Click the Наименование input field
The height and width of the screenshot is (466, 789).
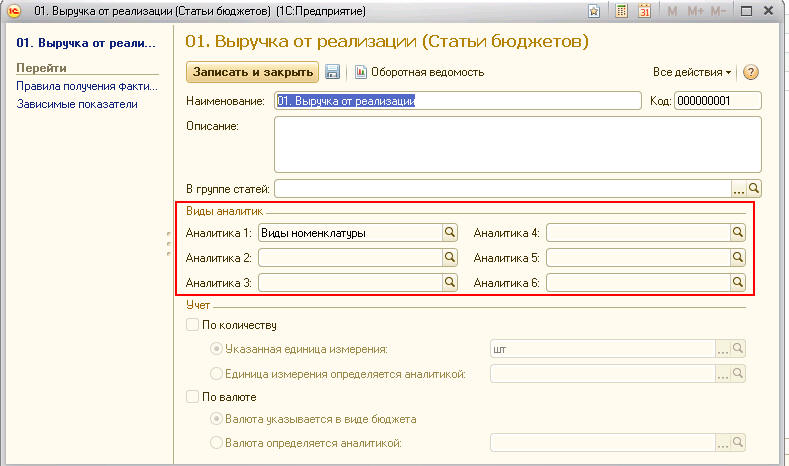[x=458, y=101]
